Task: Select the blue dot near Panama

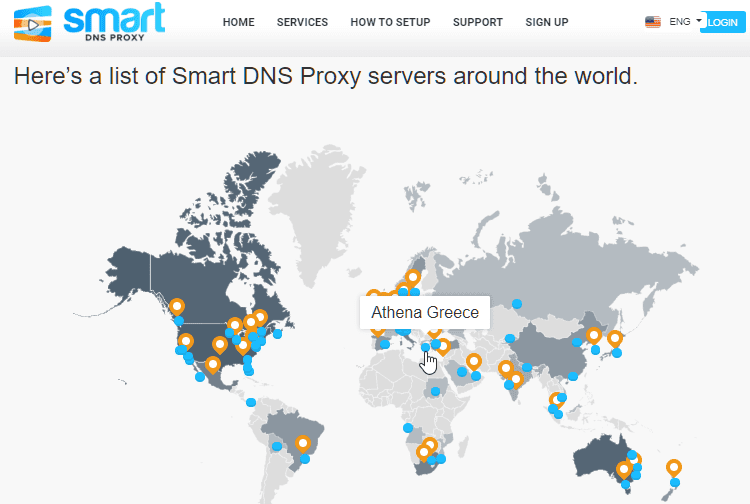Action: (x=251, y=402)
